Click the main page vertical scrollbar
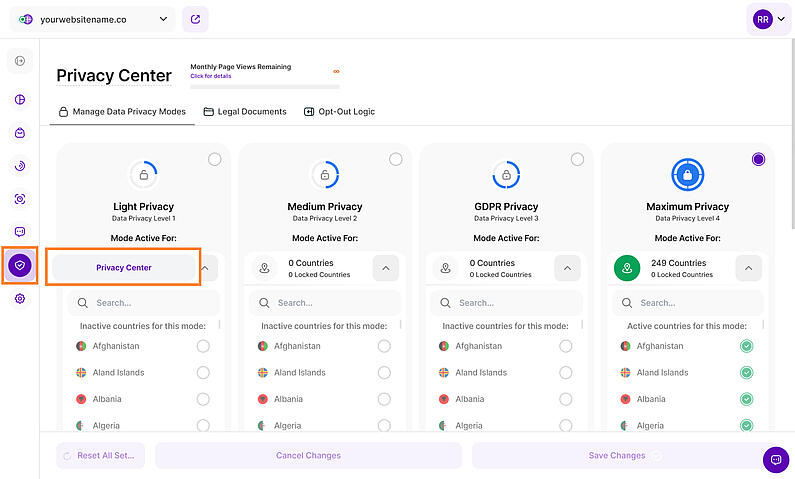 click(792, 134)
